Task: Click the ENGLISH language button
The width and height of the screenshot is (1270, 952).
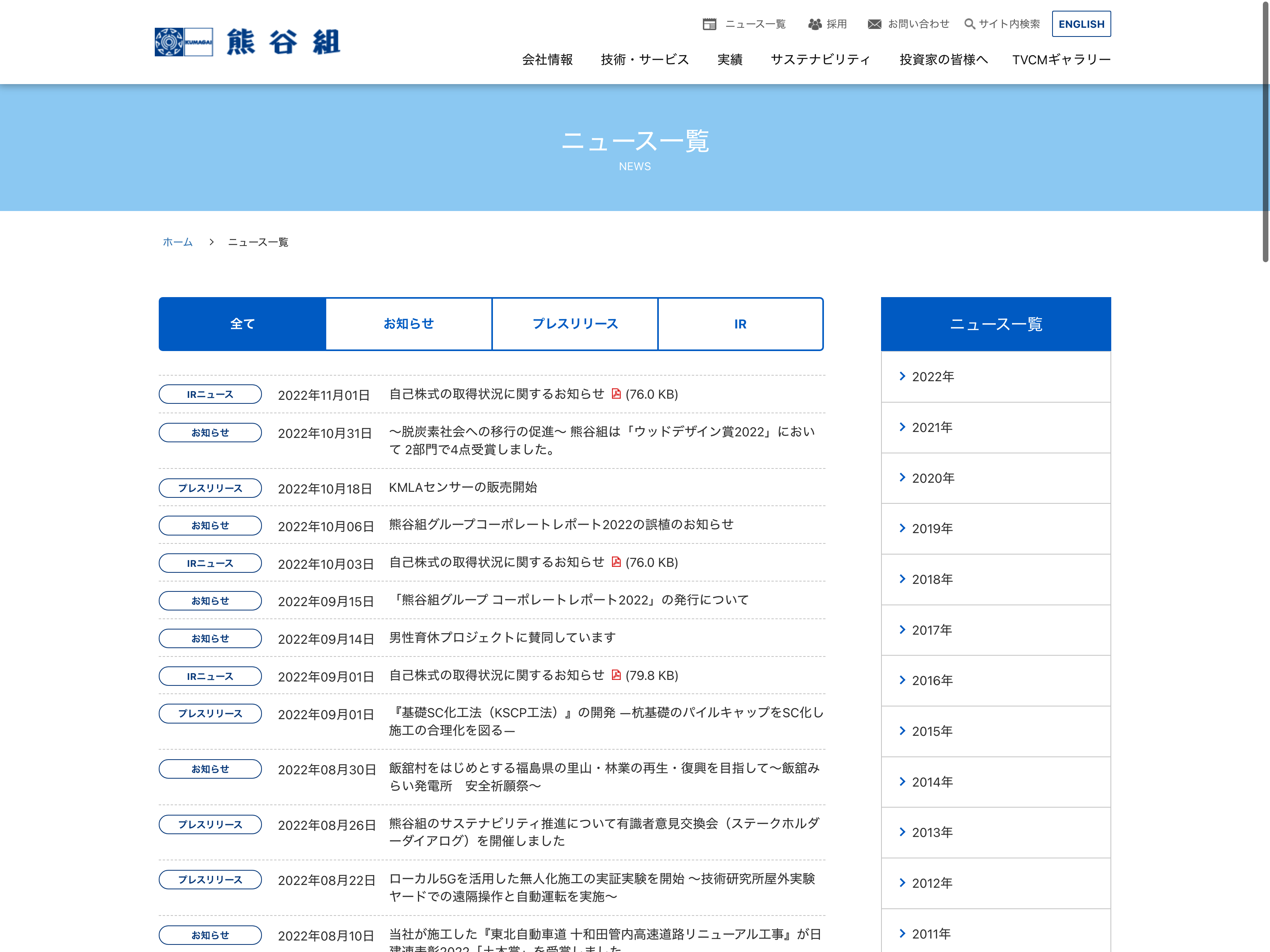Action: [x=1081, y=24]
